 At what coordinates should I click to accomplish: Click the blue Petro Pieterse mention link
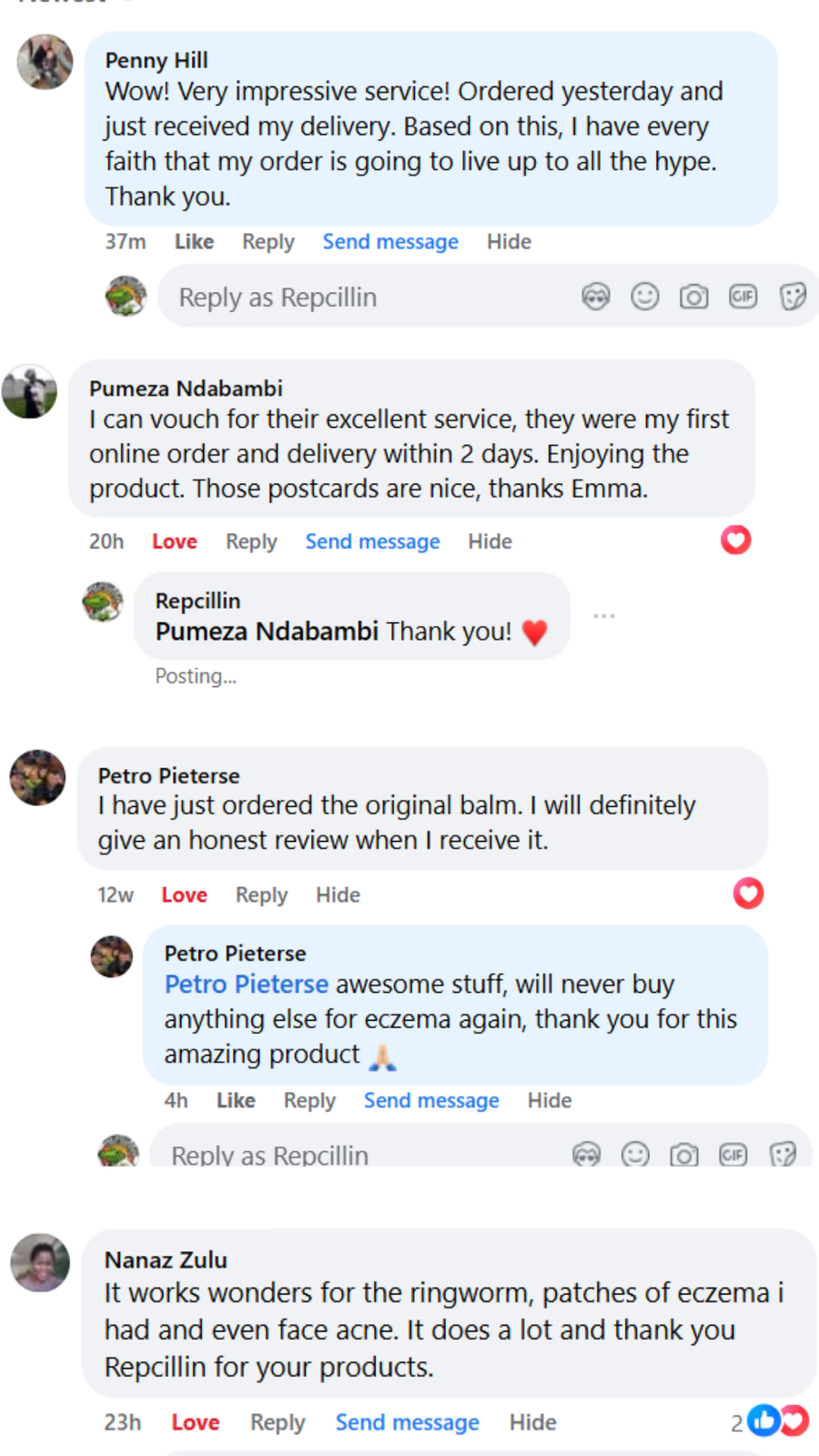coord(246,985)
